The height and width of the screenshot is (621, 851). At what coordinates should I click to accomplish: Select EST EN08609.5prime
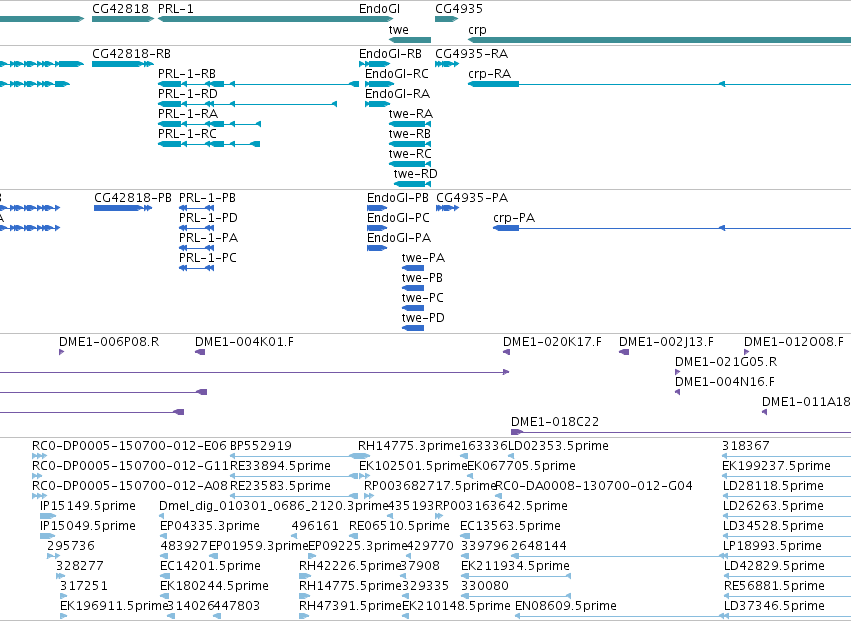coord(621,616)
